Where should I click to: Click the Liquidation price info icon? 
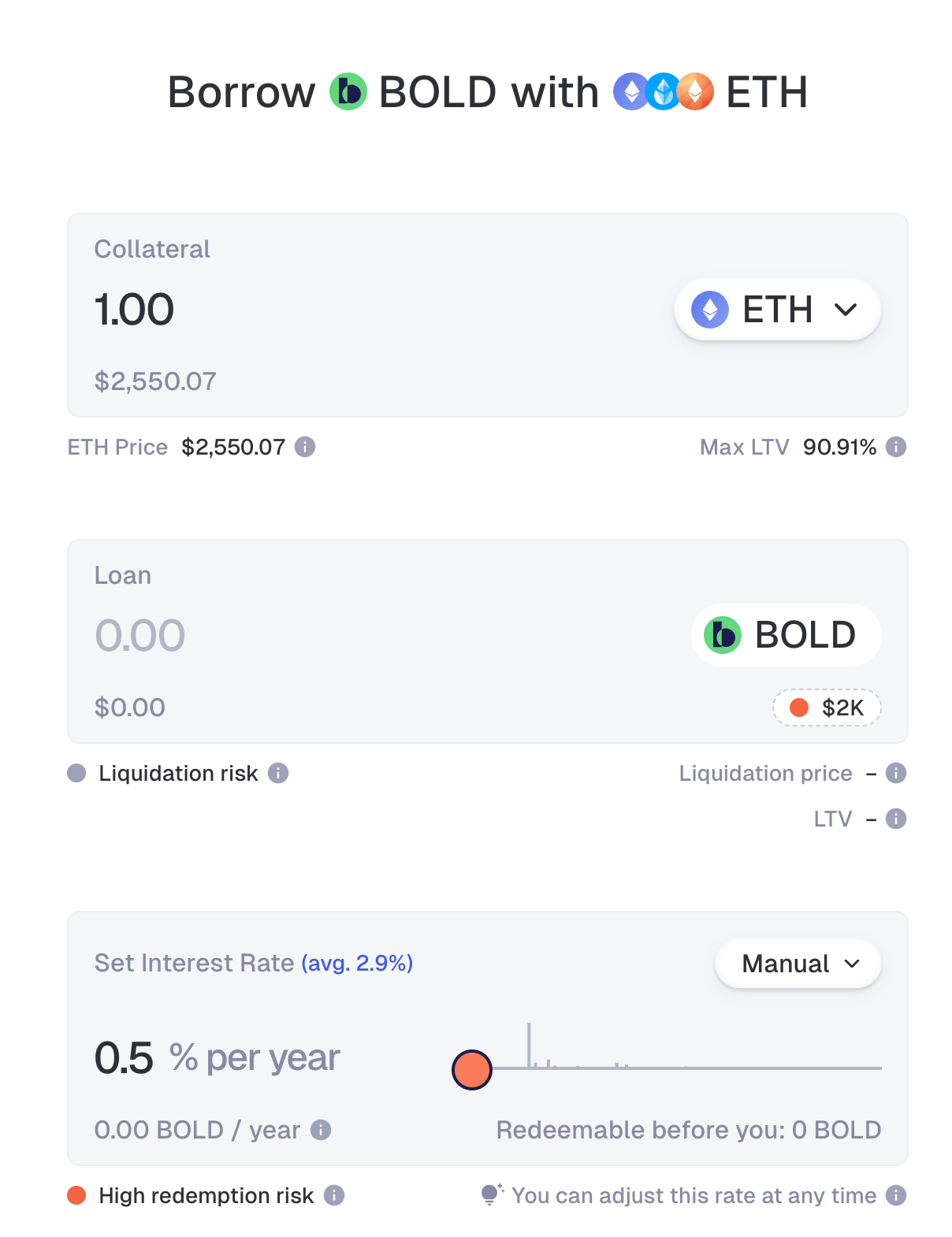coord(896,774)
